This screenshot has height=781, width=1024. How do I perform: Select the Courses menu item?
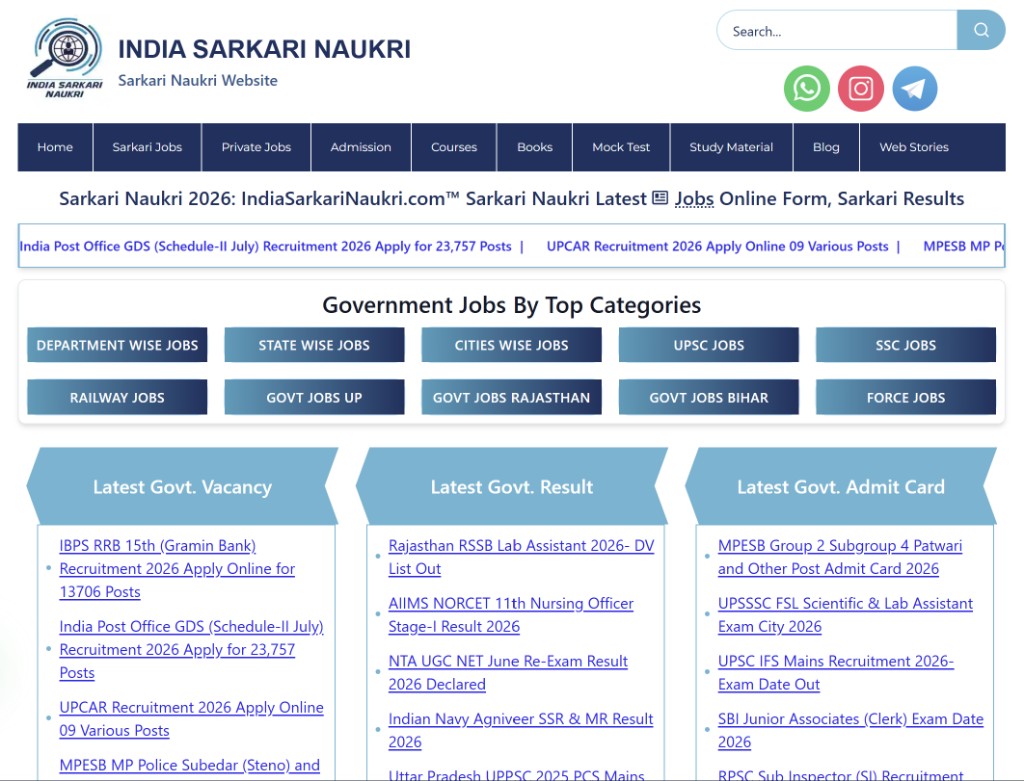[454, 147]
